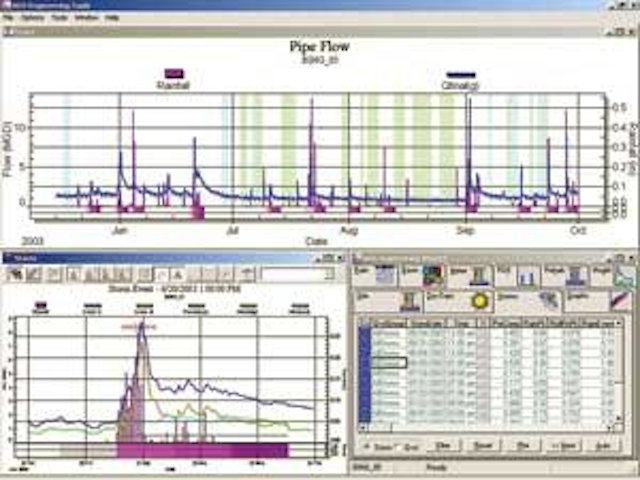
Task: Click the 'Sep' label on the date axis
Action: (x=465, y=231)
